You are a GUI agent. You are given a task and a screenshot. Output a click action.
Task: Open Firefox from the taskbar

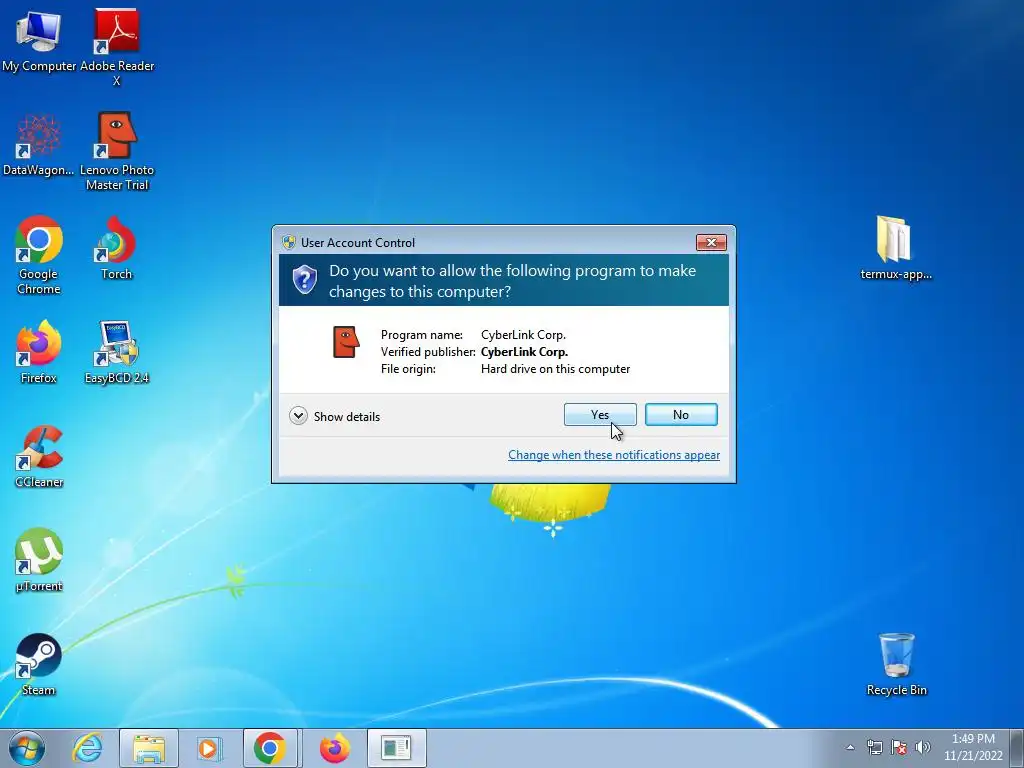click(x=334, y=748)
